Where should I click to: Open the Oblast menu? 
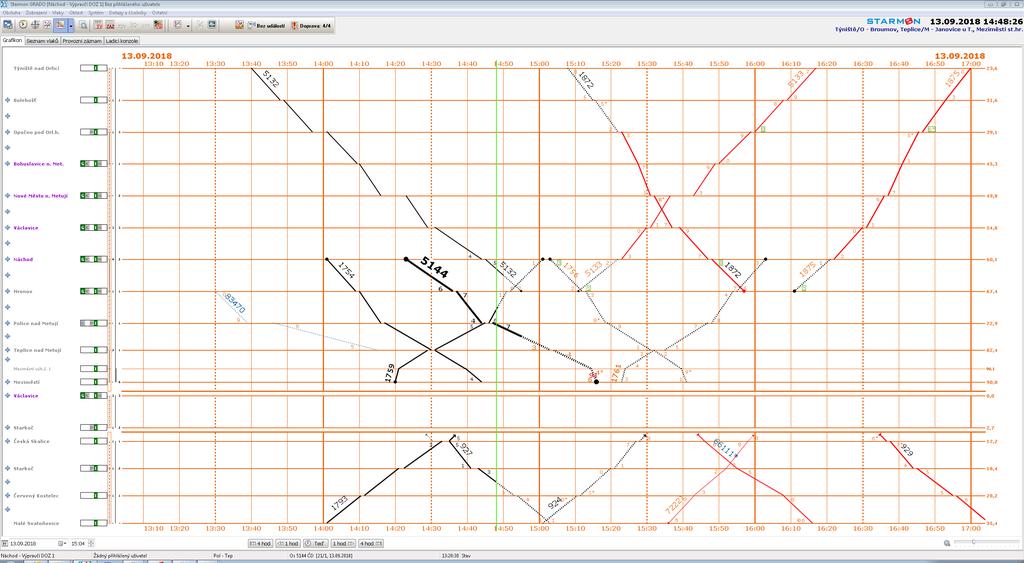pyautogui.click(x=76, y=12)
